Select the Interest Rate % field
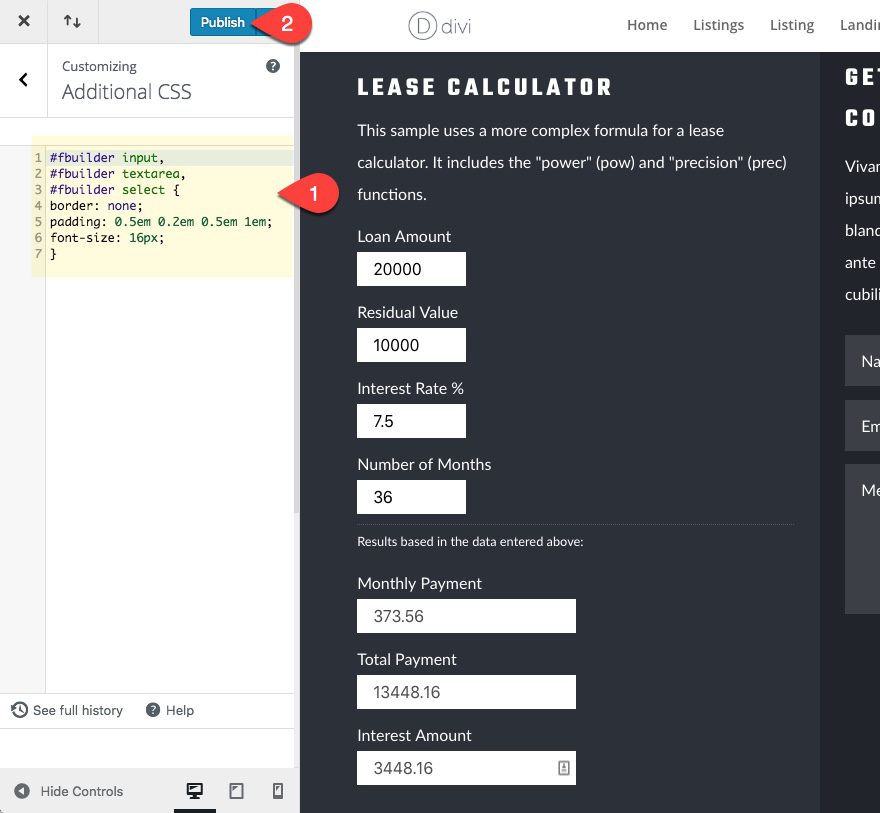Image resolution: width=880 pixels, height=813 pixels. [x=411, y=421]
